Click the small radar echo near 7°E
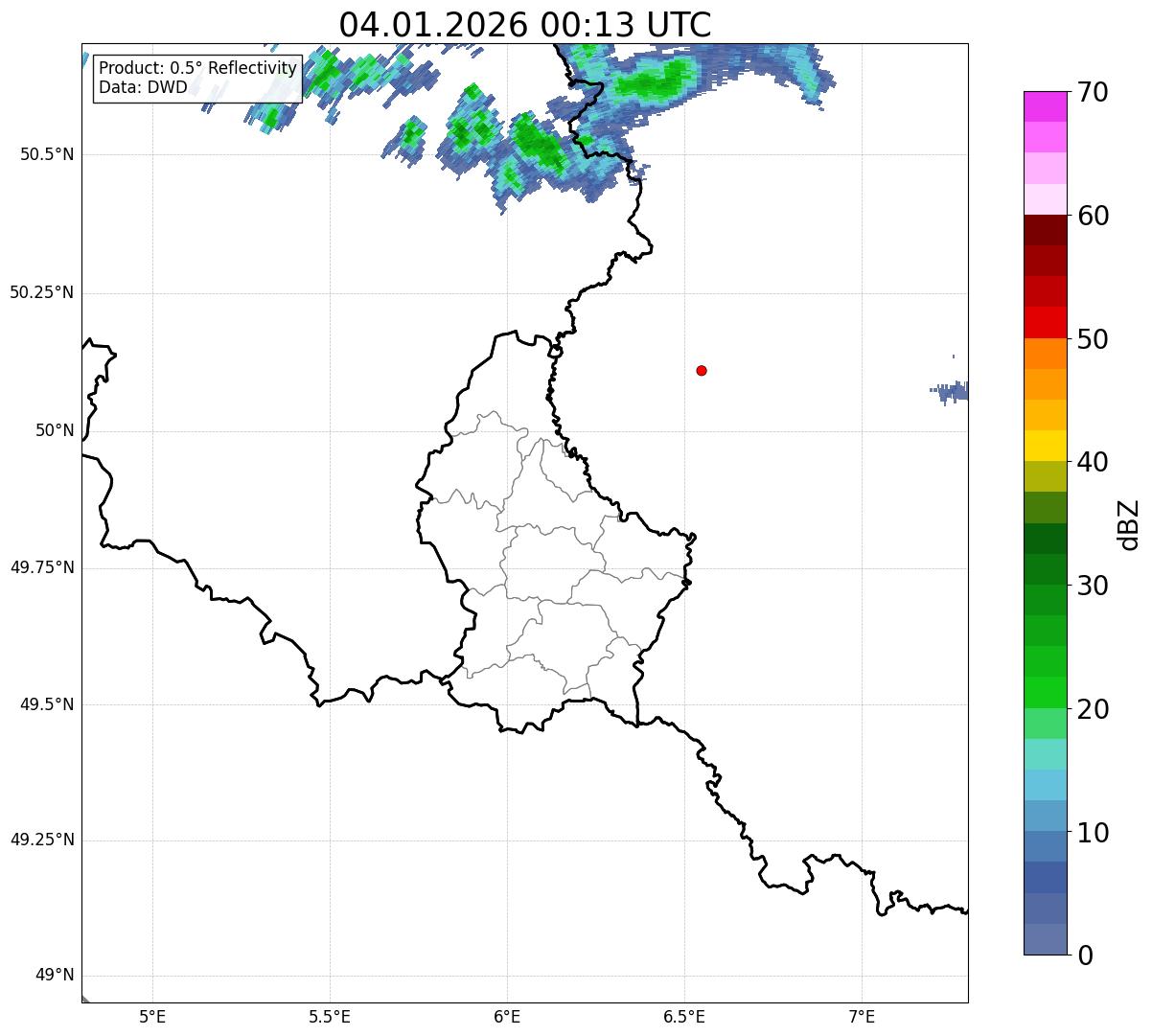The height and width of the screenshot is (1036, 1152). [950, 390]
